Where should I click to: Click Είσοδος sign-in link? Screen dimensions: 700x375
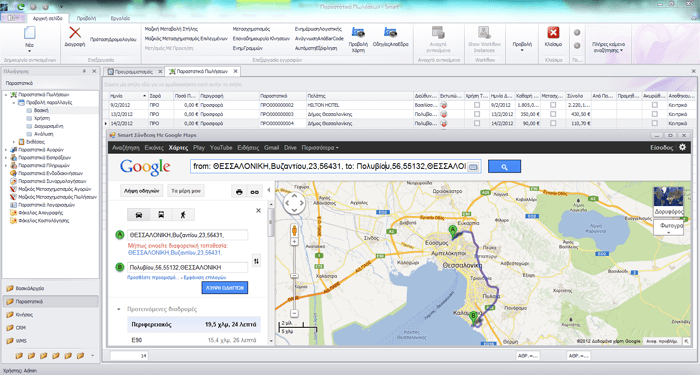tap(662, 147)
